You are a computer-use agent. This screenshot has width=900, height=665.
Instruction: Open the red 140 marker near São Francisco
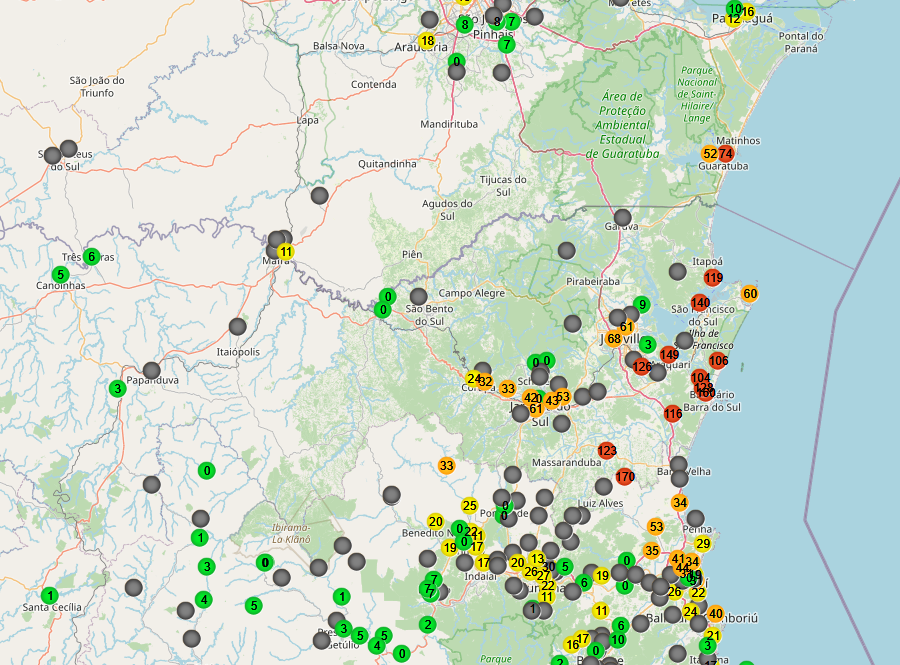(700, 302)
